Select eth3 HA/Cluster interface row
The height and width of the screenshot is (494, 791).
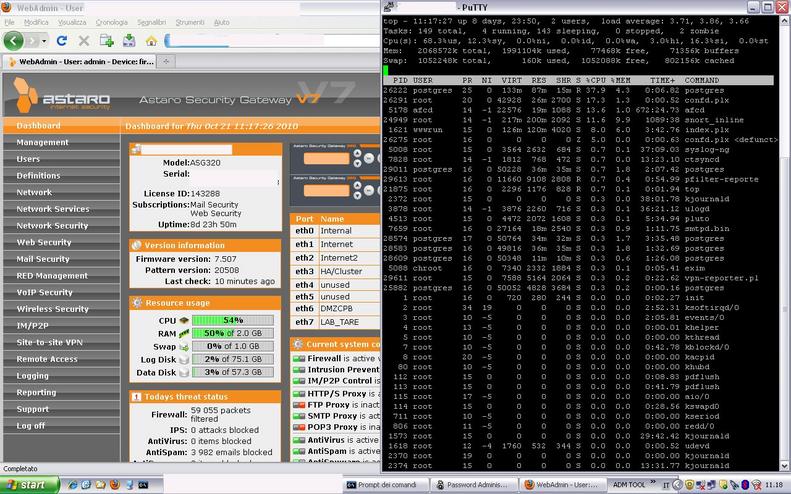tap(335, 271)
